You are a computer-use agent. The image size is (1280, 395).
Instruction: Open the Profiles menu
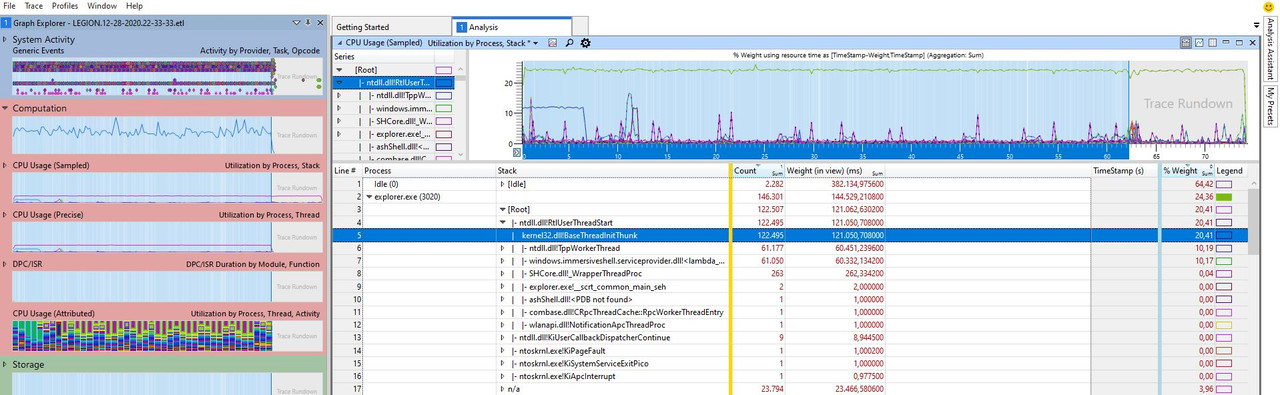65,6
